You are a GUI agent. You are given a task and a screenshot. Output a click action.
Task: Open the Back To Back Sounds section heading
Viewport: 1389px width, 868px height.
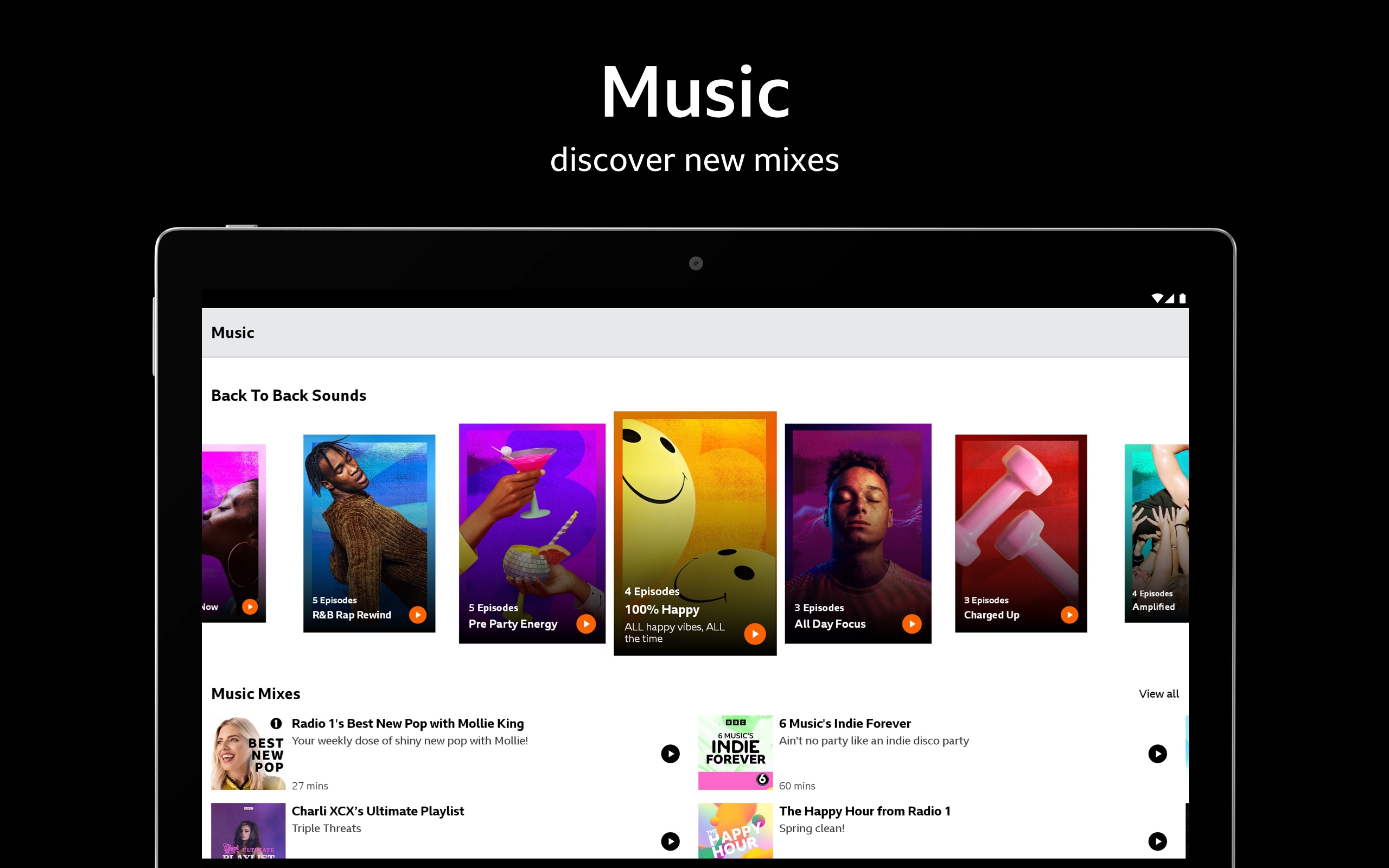coord(289,395)
